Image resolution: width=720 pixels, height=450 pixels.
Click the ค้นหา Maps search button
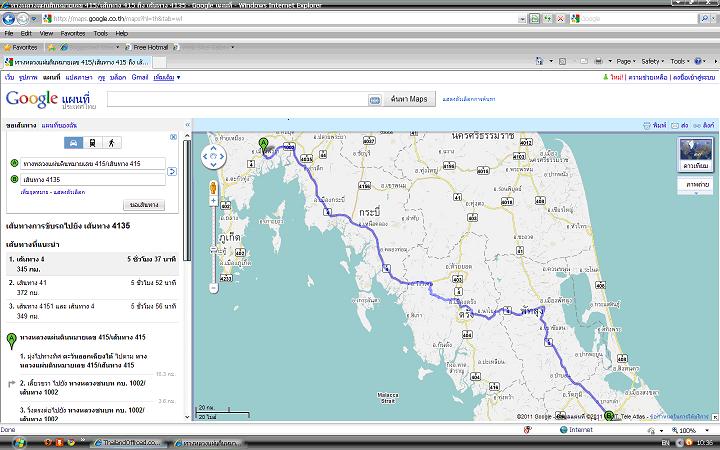409,99
